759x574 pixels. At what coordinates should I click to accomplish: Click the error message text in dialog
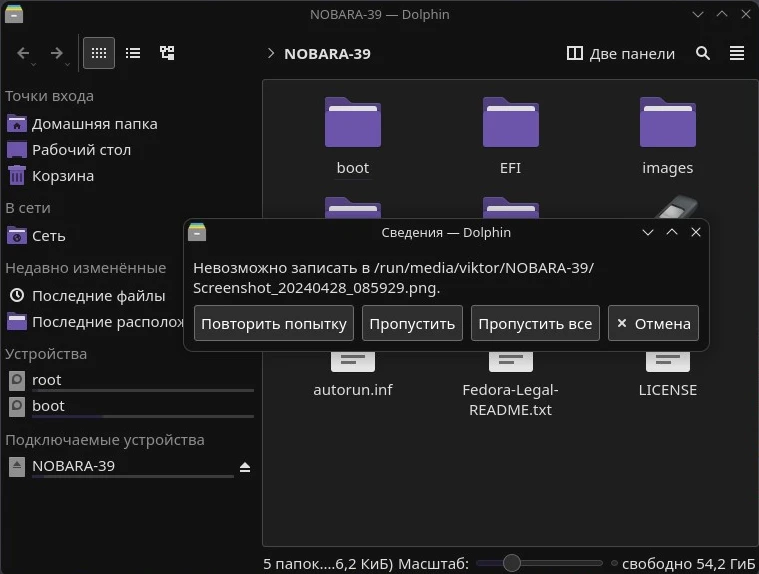click(393, 278)
